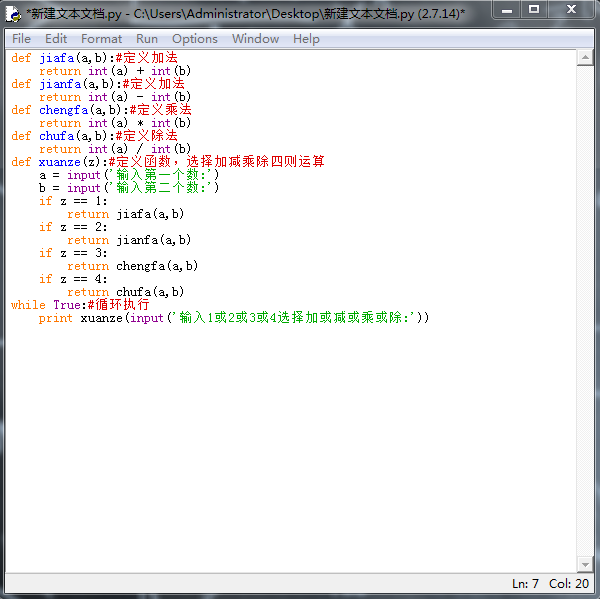The height and width of the screenshot is (599, 600).
Task: Click the 'b = input' line
Action: click(x=129, y=188)
